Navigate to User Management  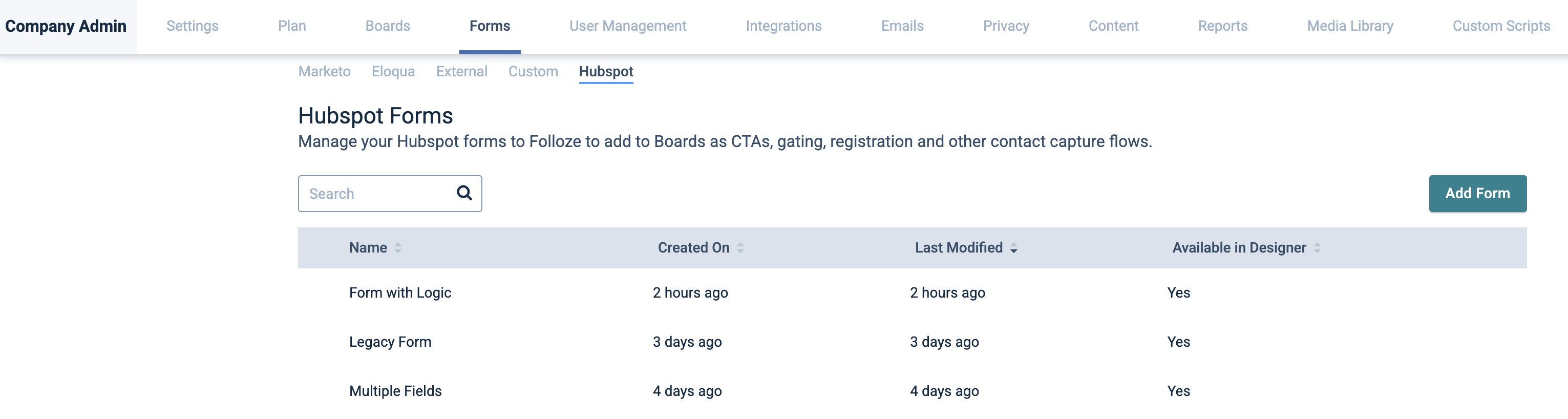click(628, 26)
